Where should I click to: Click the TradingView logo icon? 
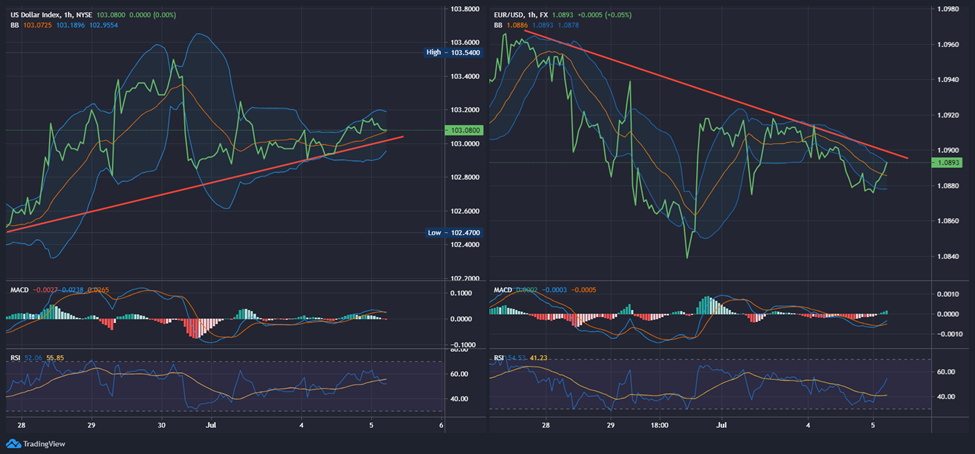pos(12,444)
